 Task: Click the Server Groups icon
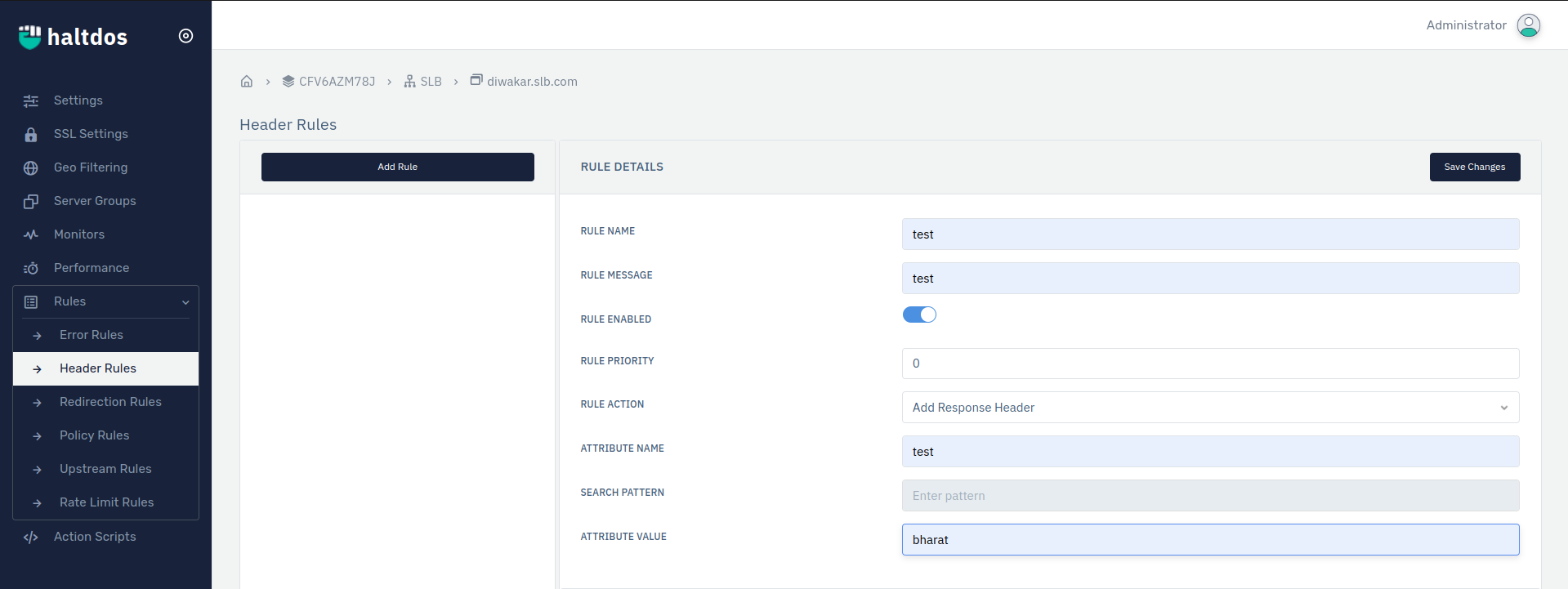pyautogui.click(x=31, y=202)
